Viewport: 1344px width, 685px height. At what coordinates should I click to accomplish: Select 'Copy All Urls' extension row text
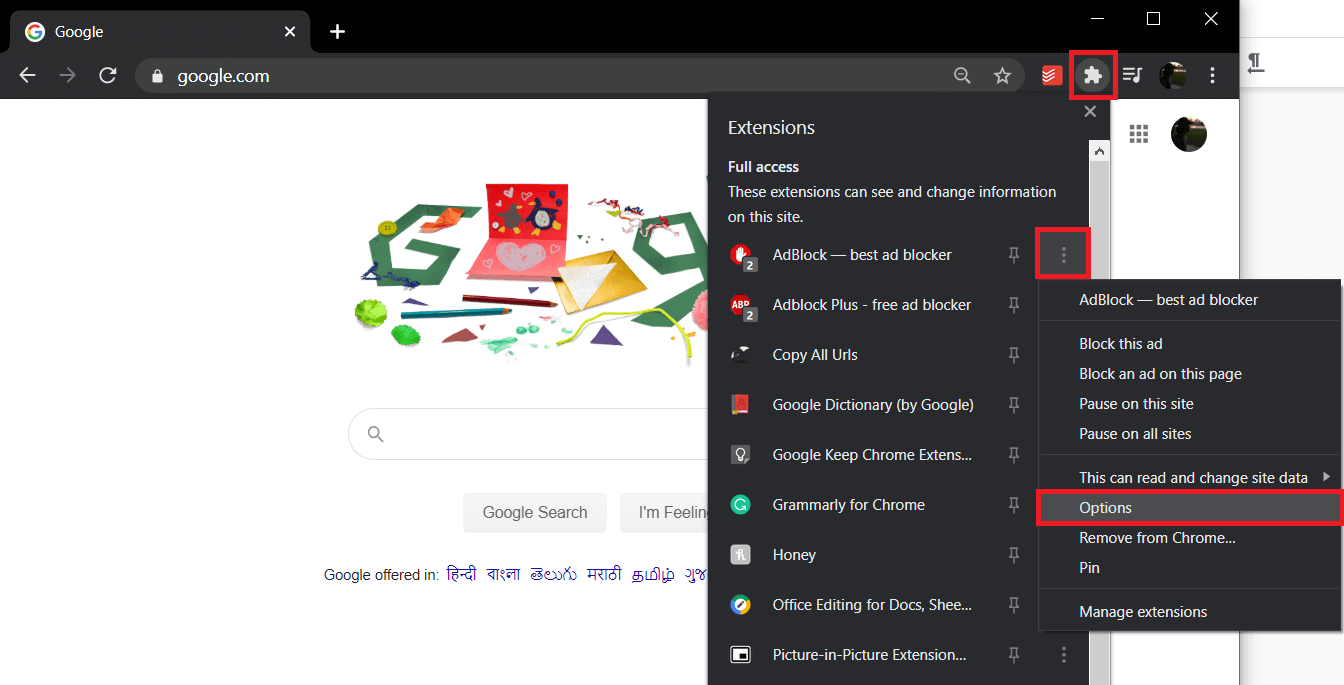tap(815, 355)
